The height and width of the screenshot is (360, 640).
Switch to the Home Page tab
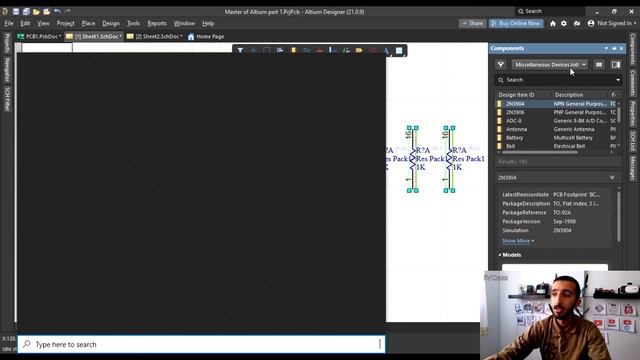(206, 37)
